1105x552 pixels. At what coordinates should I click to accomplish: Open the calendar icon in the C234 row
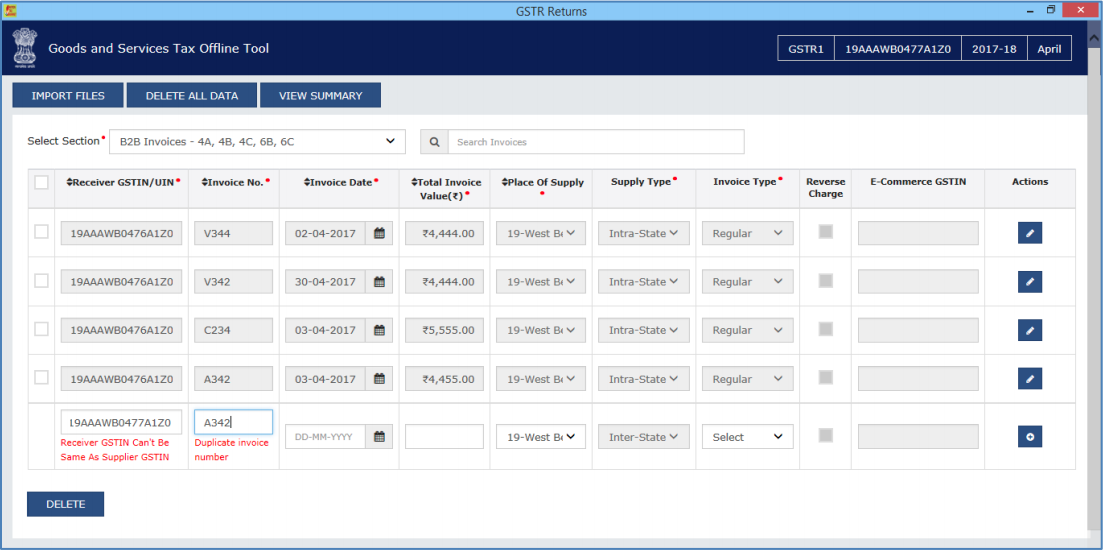pyautogui.click(x=379, y=330)
